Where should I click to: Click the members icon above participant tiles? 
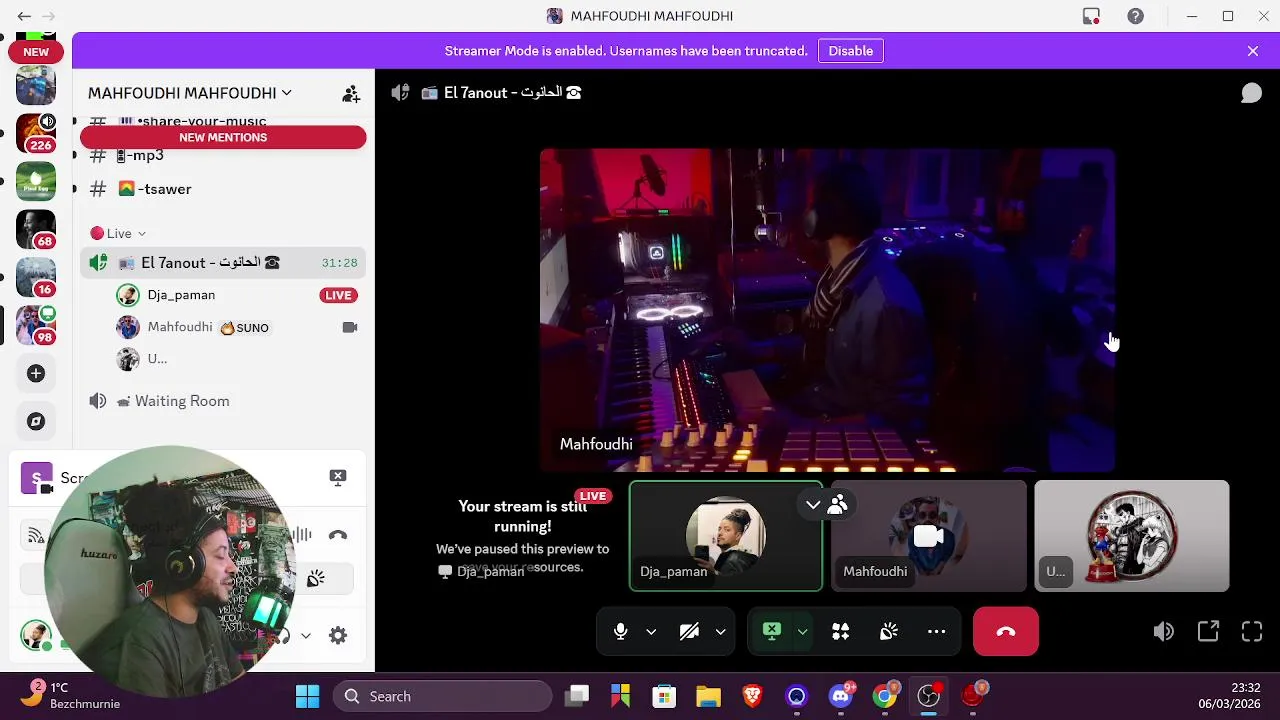838,505
